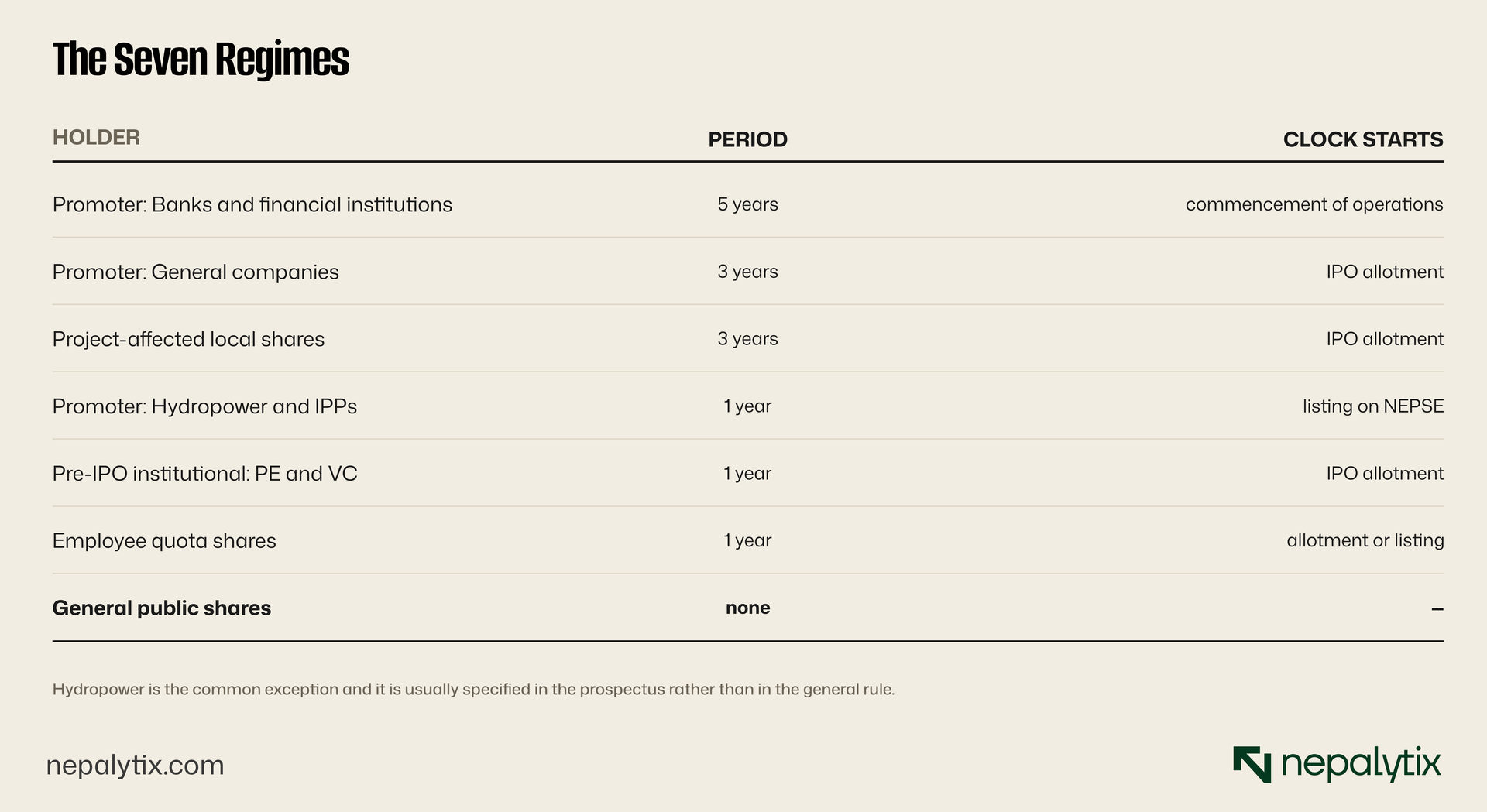Open the nepalytix.com link
The image size is (1487, 812).
tap(136, 766)
